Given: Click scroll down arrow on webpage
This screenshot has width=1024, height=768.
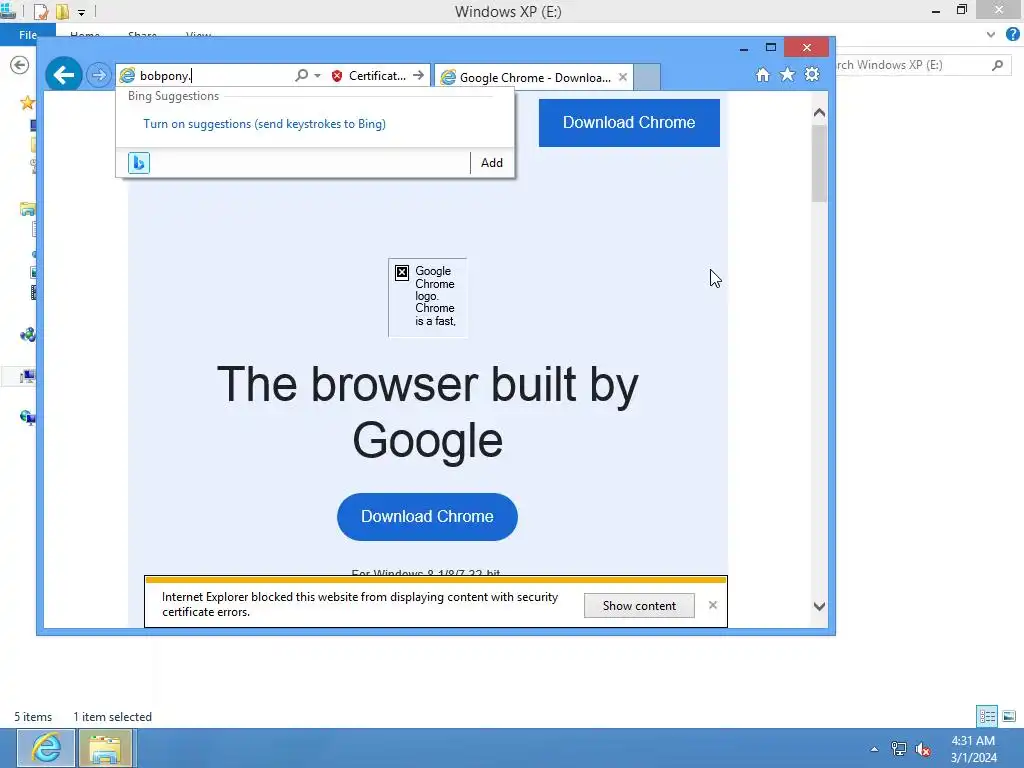Looking at the screenshot, I should [x=820, y=607].
